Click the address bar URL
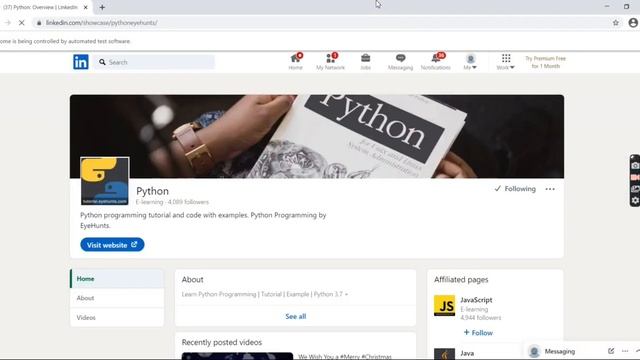Viewport: 640px width, 360px height. point(101,23)
